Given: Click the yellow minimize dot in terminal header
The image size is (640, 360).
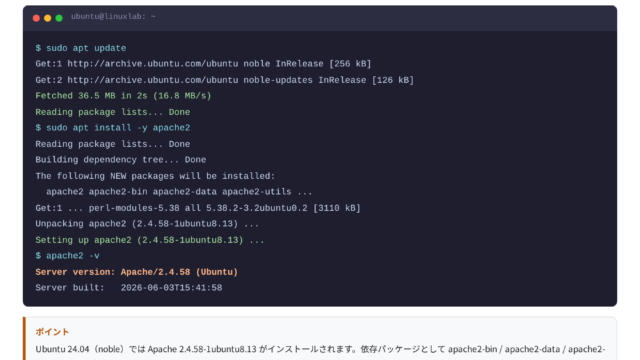Looking at the screenshot, I should point(47,18).
